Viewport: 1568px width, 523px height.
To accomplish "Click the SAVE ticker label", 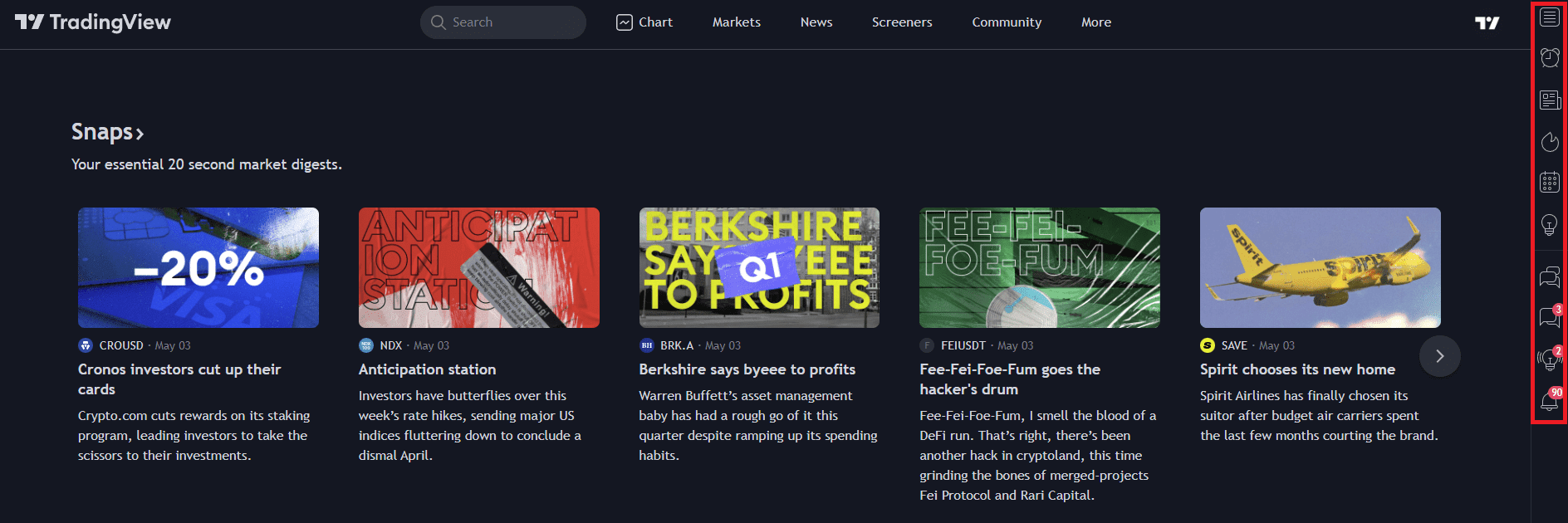I will (x=1234, y=345).
